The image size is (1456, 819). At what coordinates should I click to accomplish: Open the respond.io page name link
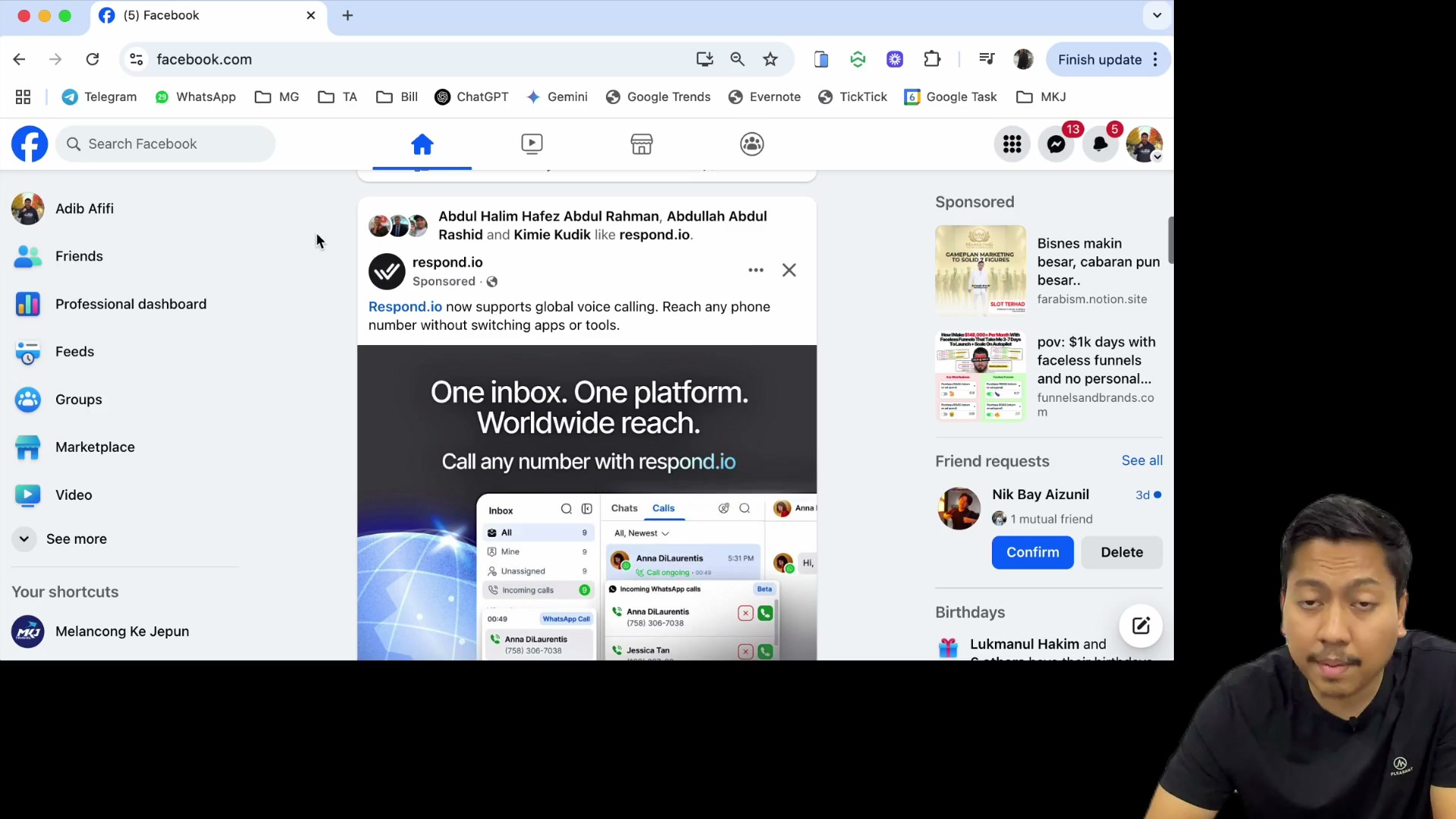pyautogui.click(x=447, y=262)
